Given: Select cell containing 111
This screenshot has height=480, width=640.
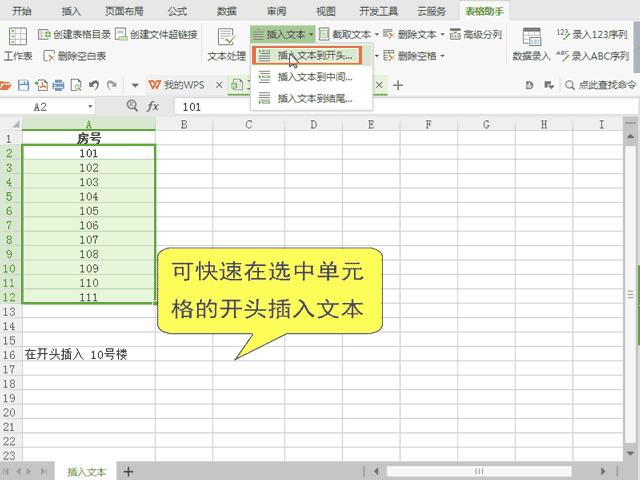Looking at the screenshot, I should pos(89,297).
